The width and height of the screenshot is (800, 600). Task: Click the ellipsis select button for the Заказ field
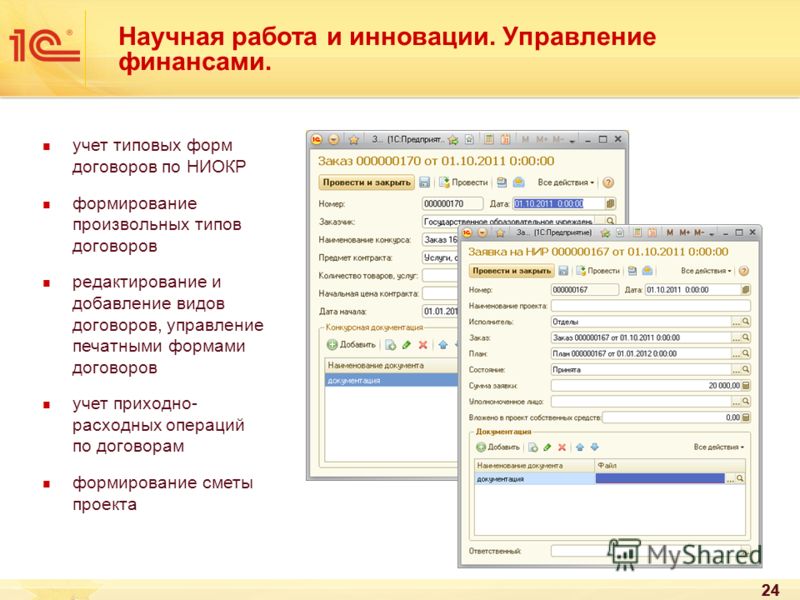click(x=736, y=338)
